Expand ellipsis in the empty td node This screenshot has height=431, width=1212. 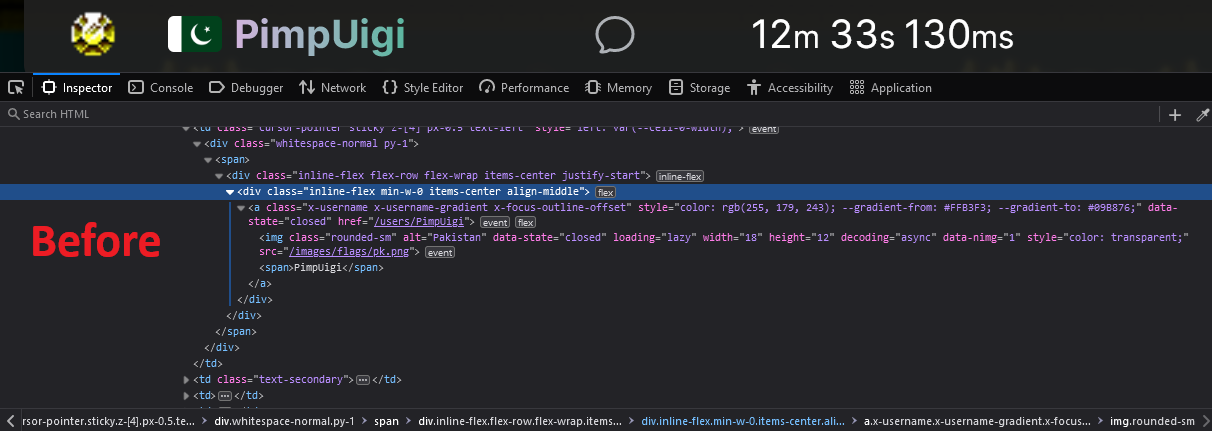[x=224, y=396]
